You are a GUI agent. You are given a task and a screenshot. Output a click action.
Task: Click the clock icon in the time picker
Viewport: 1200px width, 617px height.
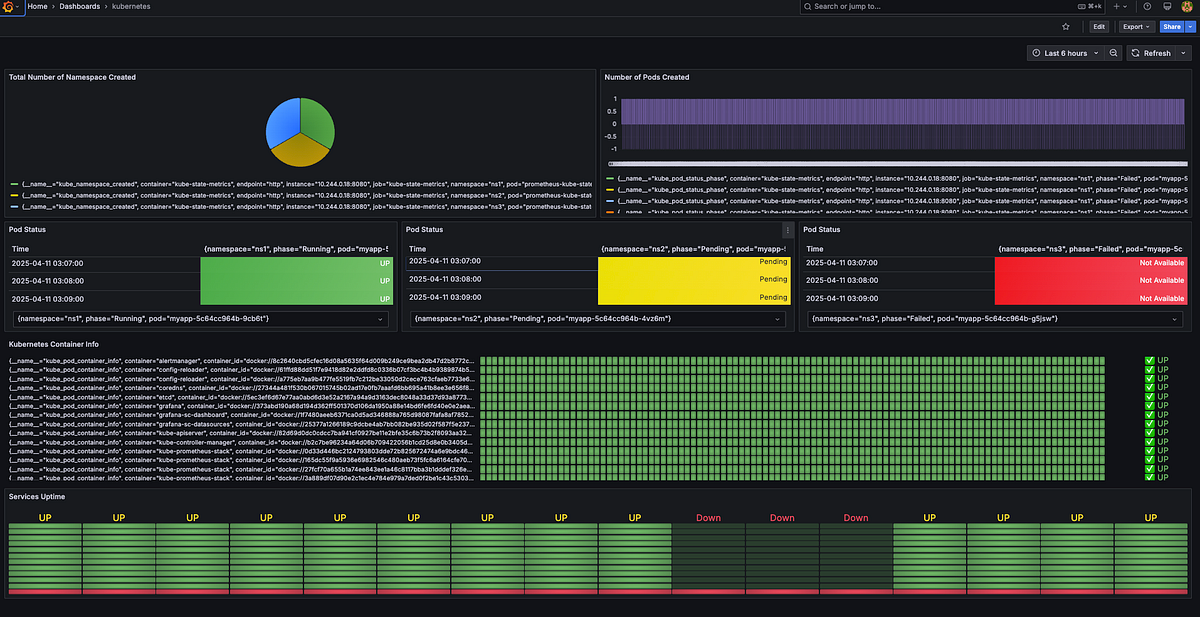pos(1036,53)
